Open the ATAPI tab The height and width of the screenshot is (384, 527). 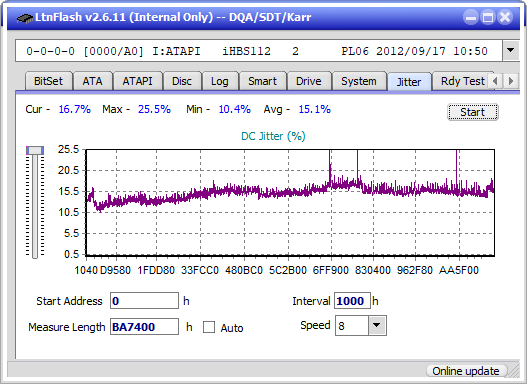[x=137, y=81]
